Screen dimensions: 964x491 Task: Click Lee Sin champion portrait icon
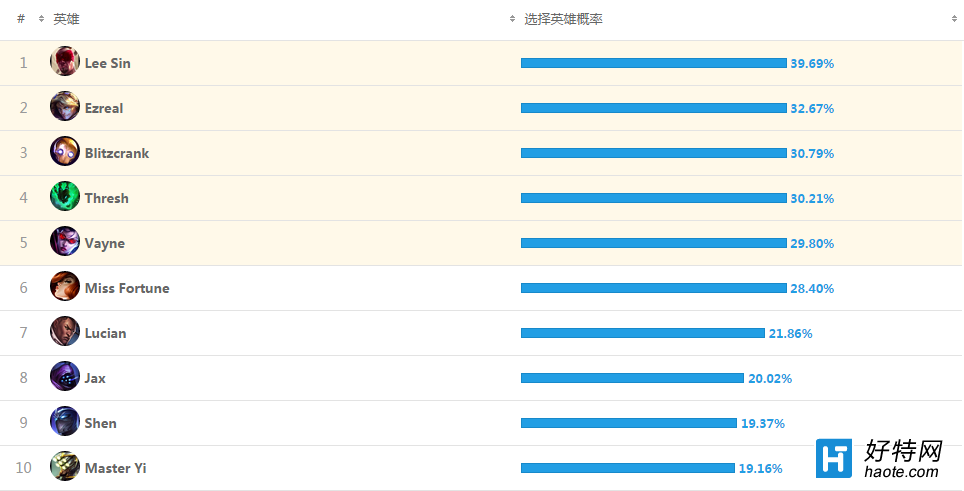point(65,62)
